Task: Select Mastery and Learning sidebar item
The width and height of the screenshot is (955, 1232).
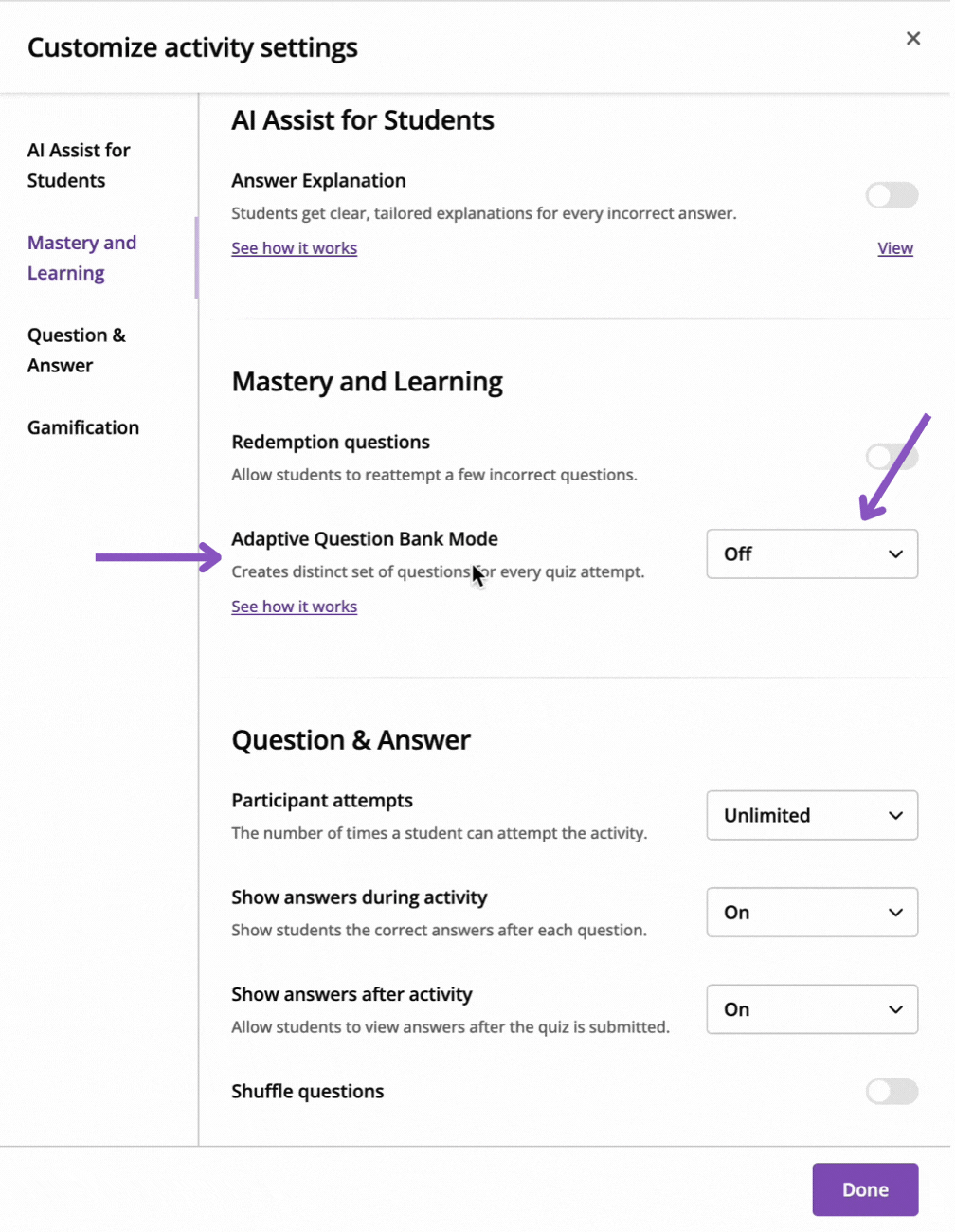Action: [x=81, y=258]
